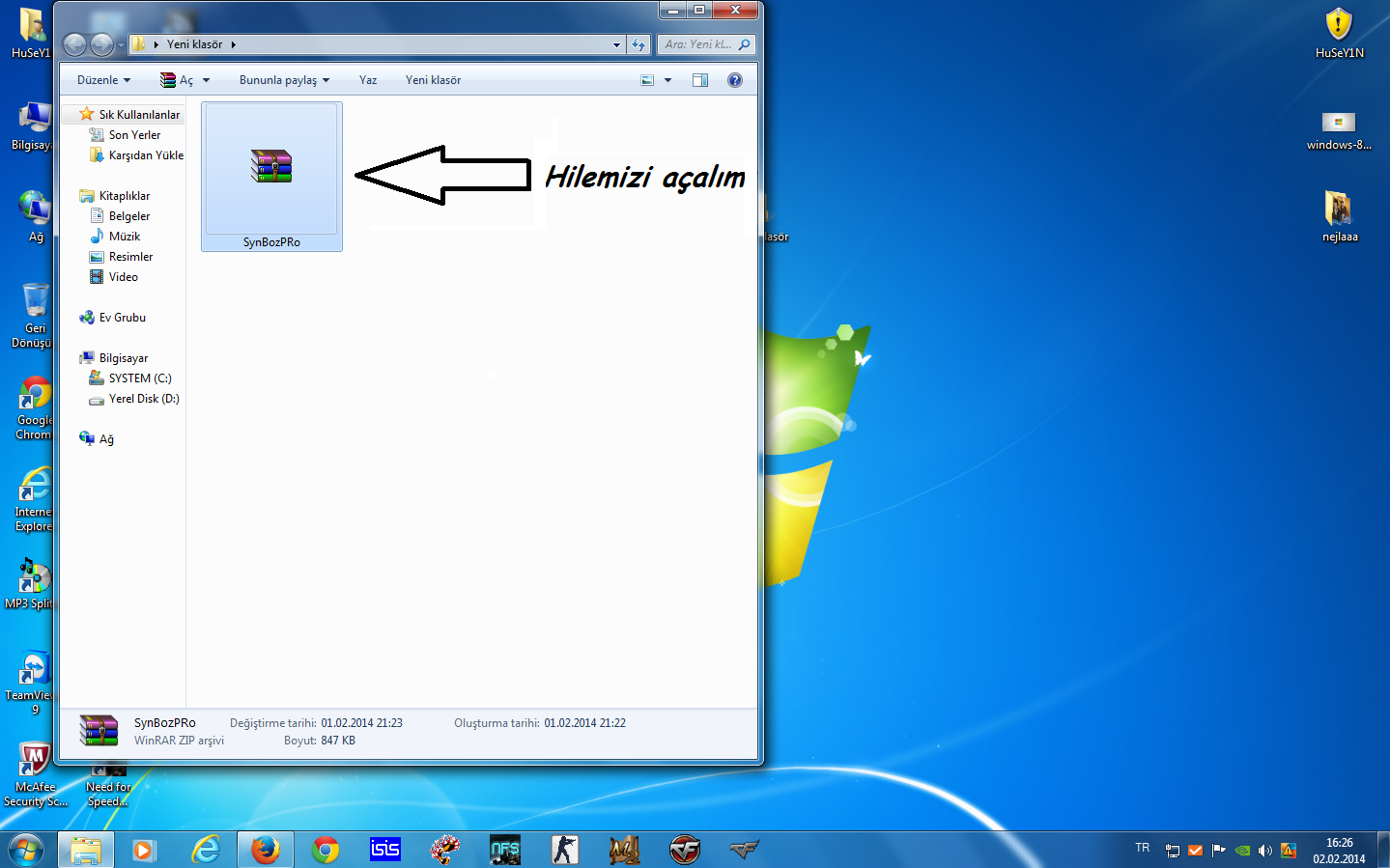Open the Düzenle dropdown menu

(x=103, y=80)
